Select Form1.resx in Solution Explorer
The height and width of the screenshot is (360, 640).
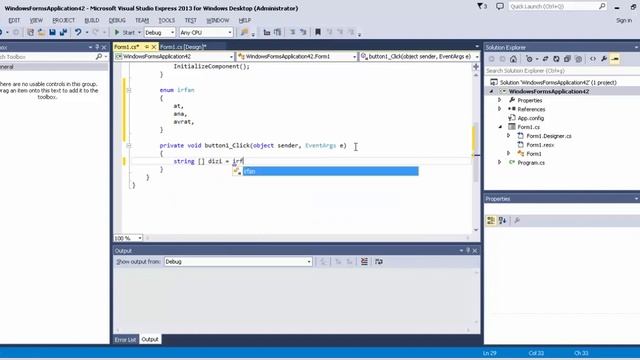[x=540, y=145]
